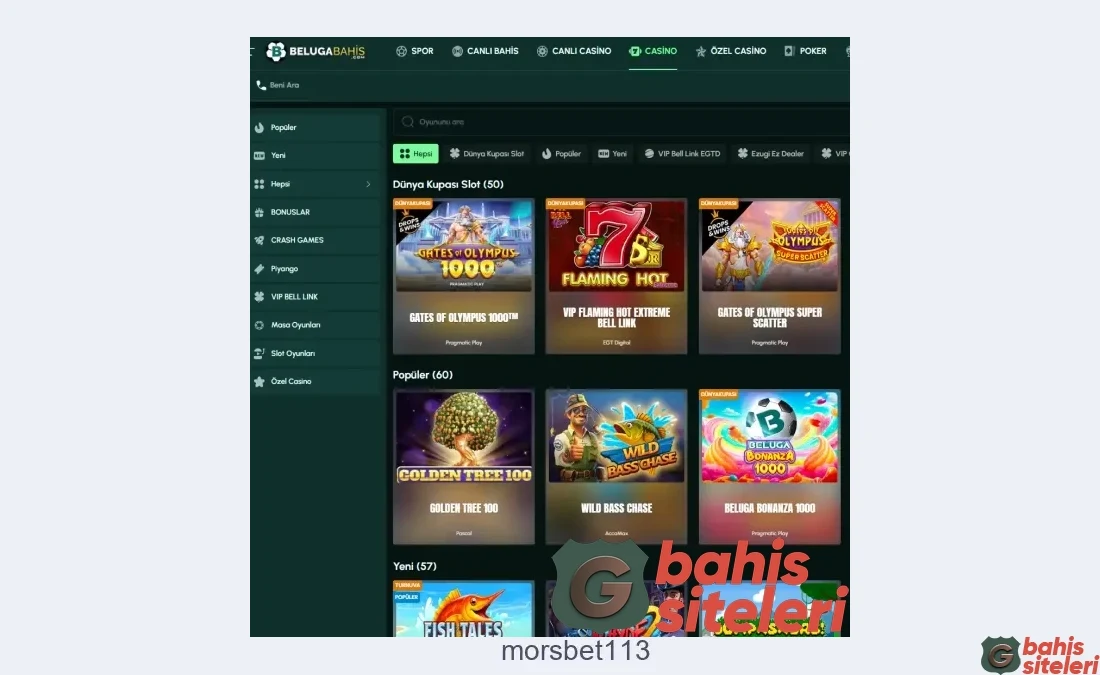
Task: Click the Özel Casino star icon
Action: click(x=261, y=381)
